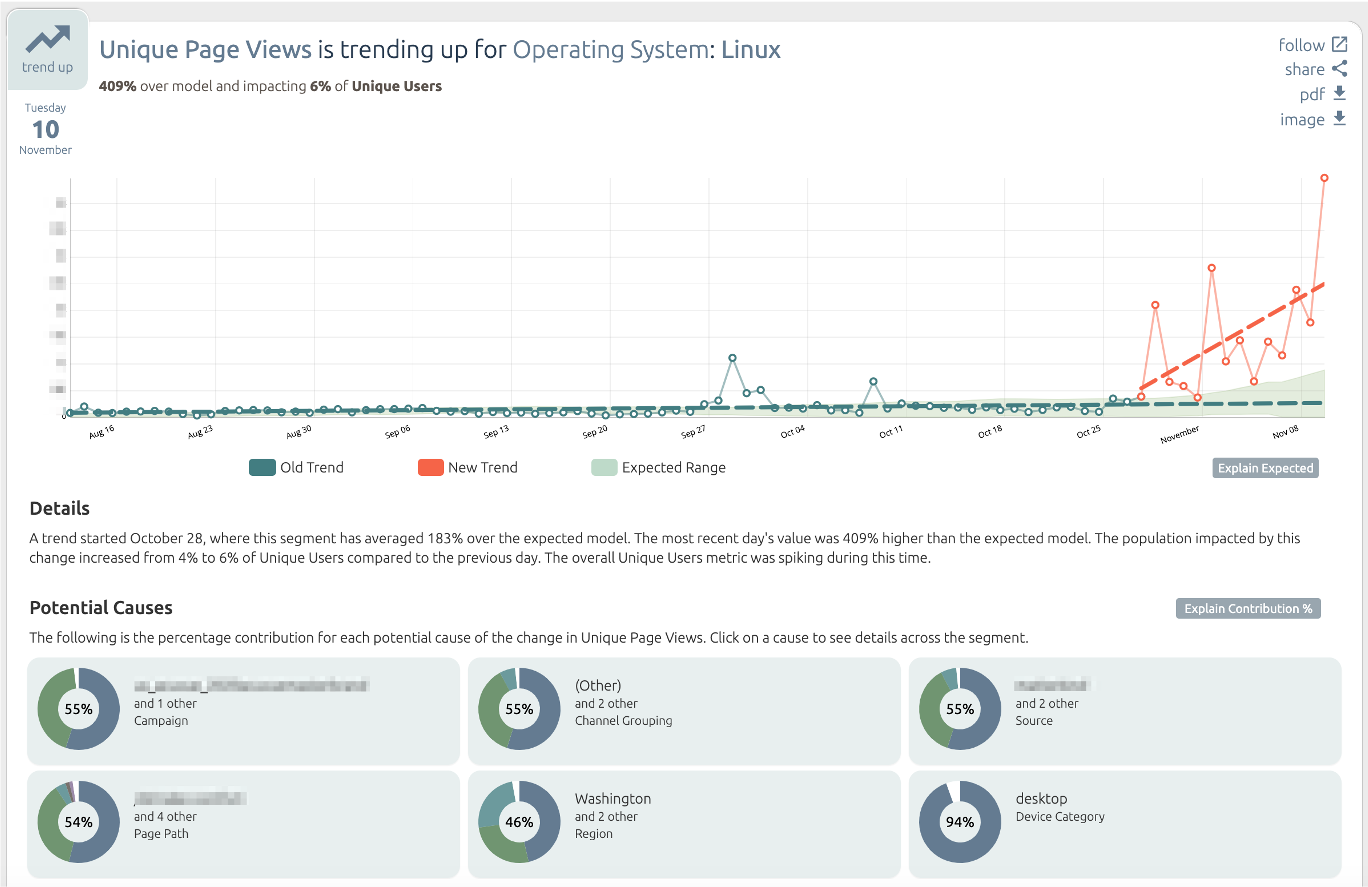Image resolution: width=1368 pixels, height=887 pixels.
Task: Download chart via the image icon
Action: tap(1341, 118)
